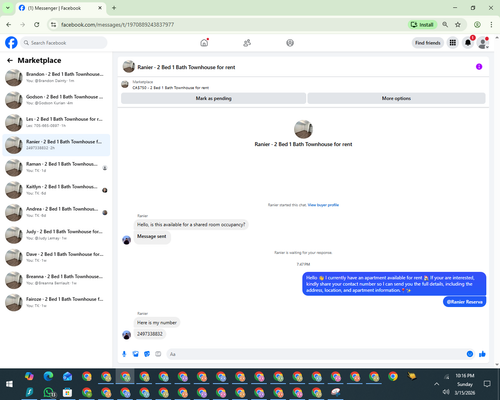
Task: Open the Godson townhouse conversation
Action: click(x=56, y=100)
